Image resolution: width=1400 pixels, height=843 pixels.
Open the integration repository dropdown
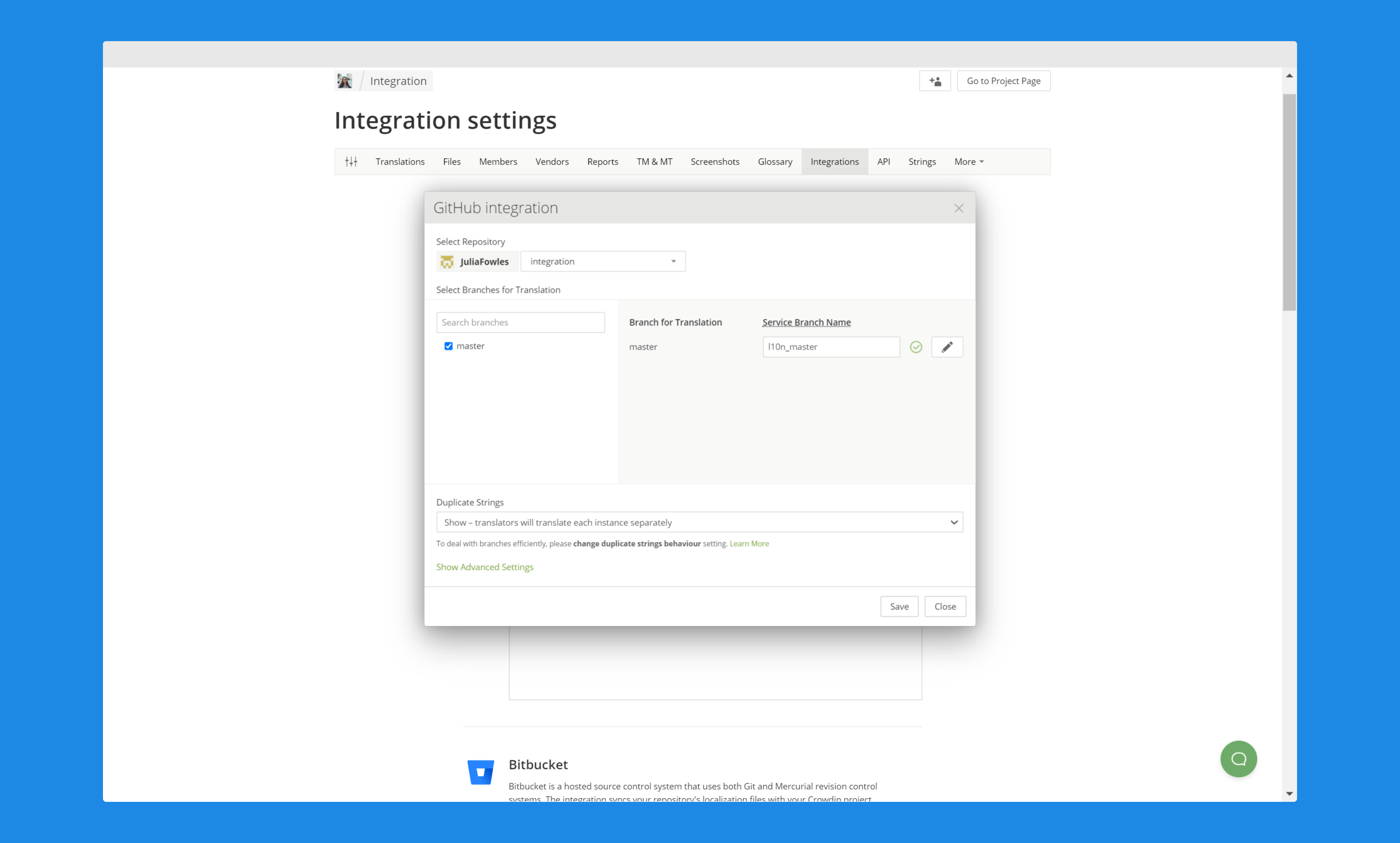pyautogui.click(x=602, y=262)
